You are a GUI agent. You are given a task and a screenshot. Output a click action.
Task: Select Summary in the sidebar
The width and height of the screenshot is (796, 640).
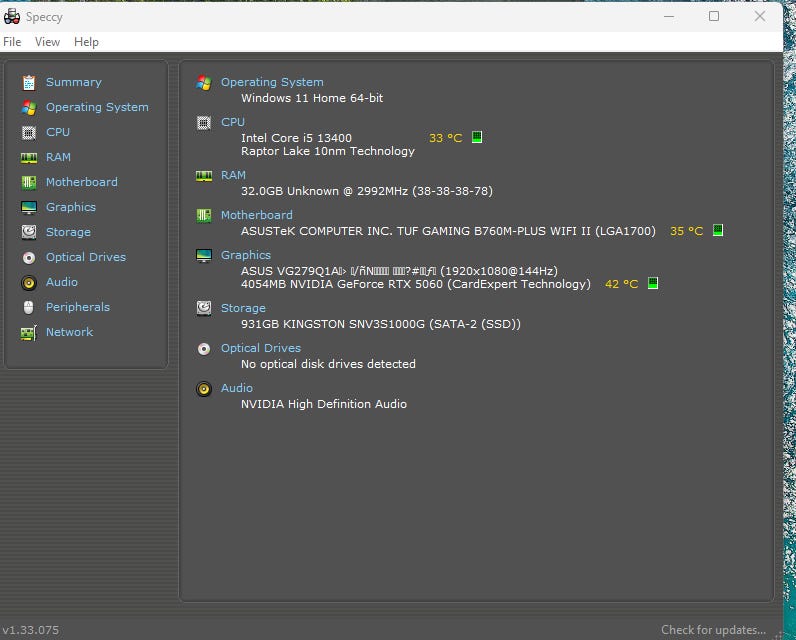(x=74, y=82)
